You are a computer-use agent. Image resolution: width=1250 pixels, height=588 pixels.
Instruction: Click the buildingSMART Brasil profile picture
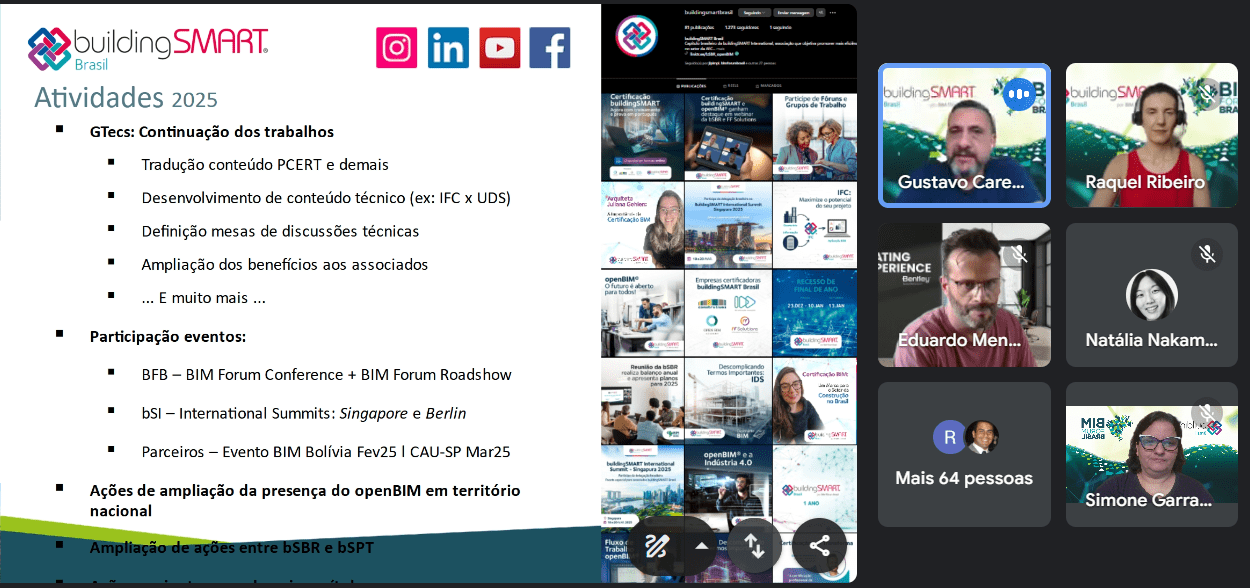pyautogui.click(x=636, y=35)
